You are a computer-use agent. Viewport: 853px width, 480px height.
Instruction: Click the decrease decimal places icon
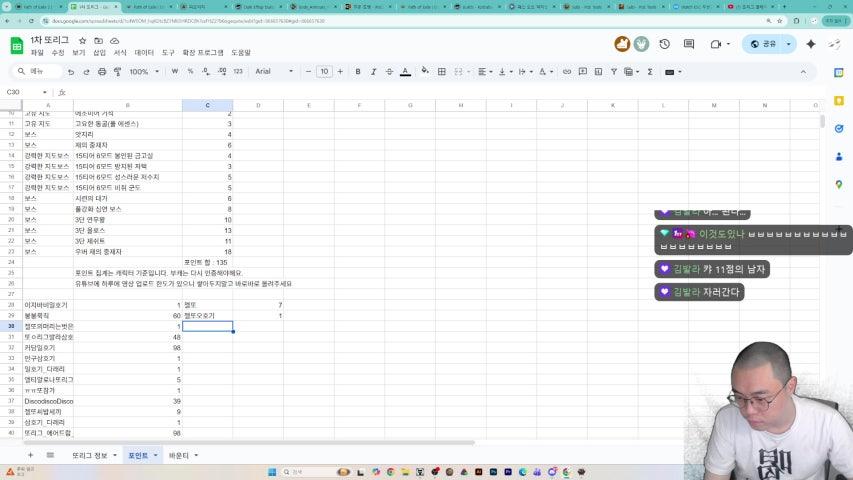click(206, 71)
